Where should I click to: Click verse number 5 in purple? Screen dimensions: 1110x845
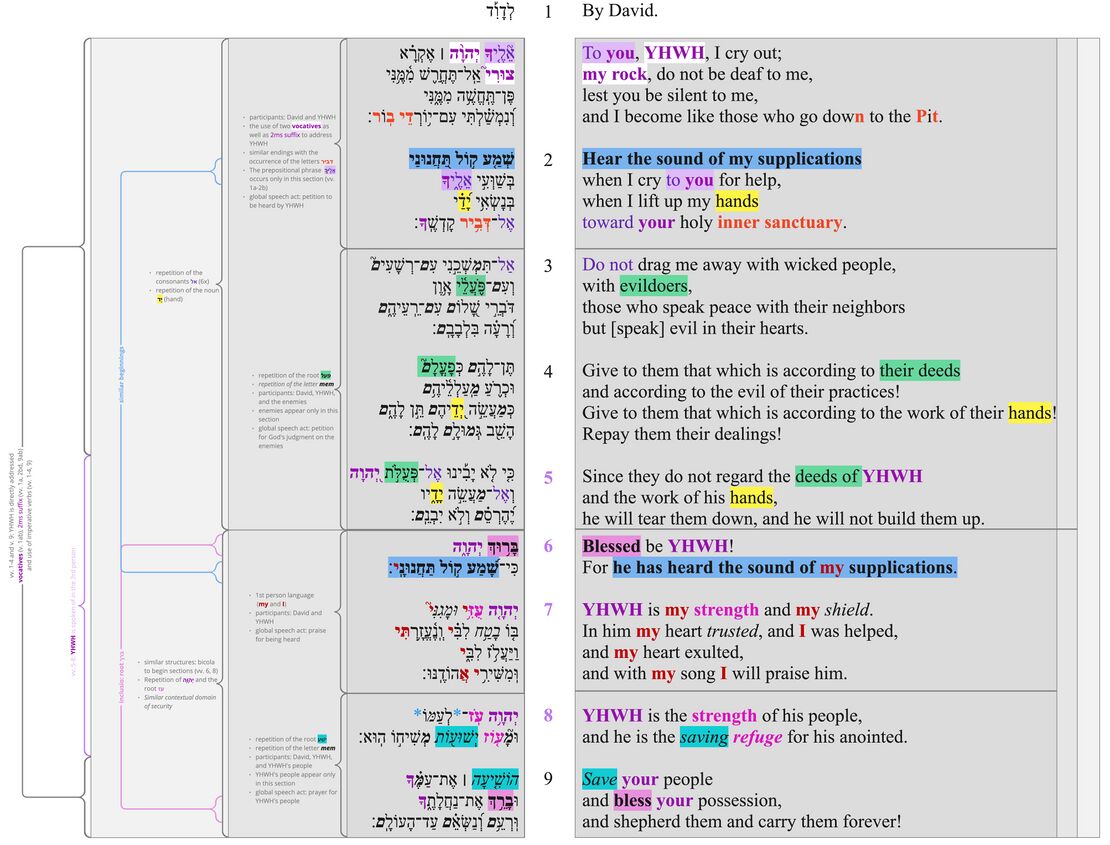(x=548, y=478)
